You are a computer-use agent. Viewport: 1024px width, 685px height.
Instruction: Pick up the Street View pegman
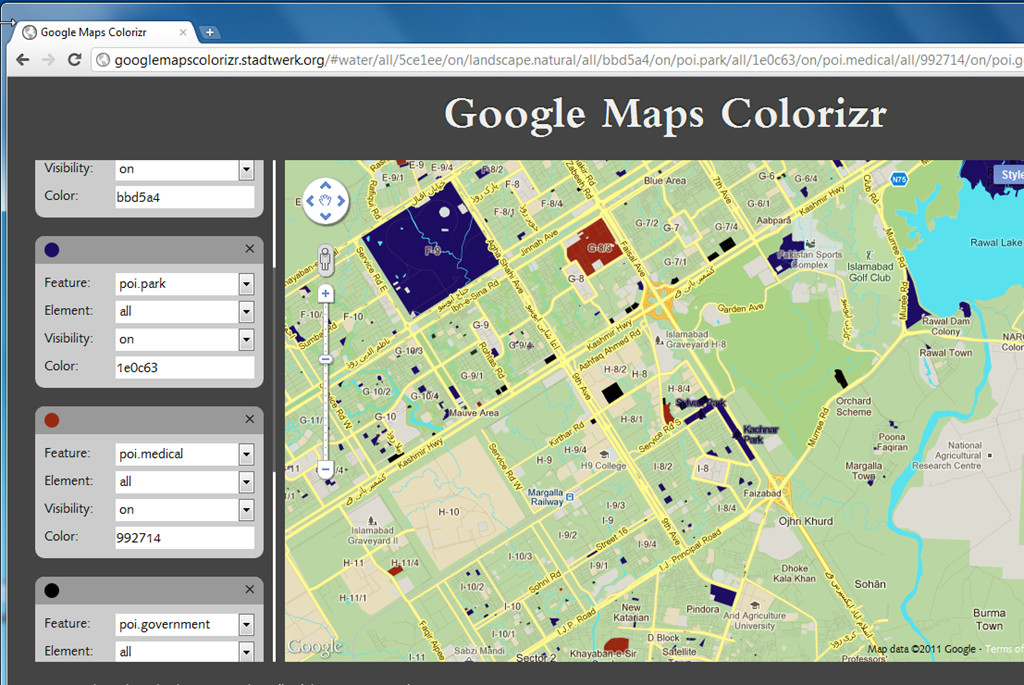point(325,260)
